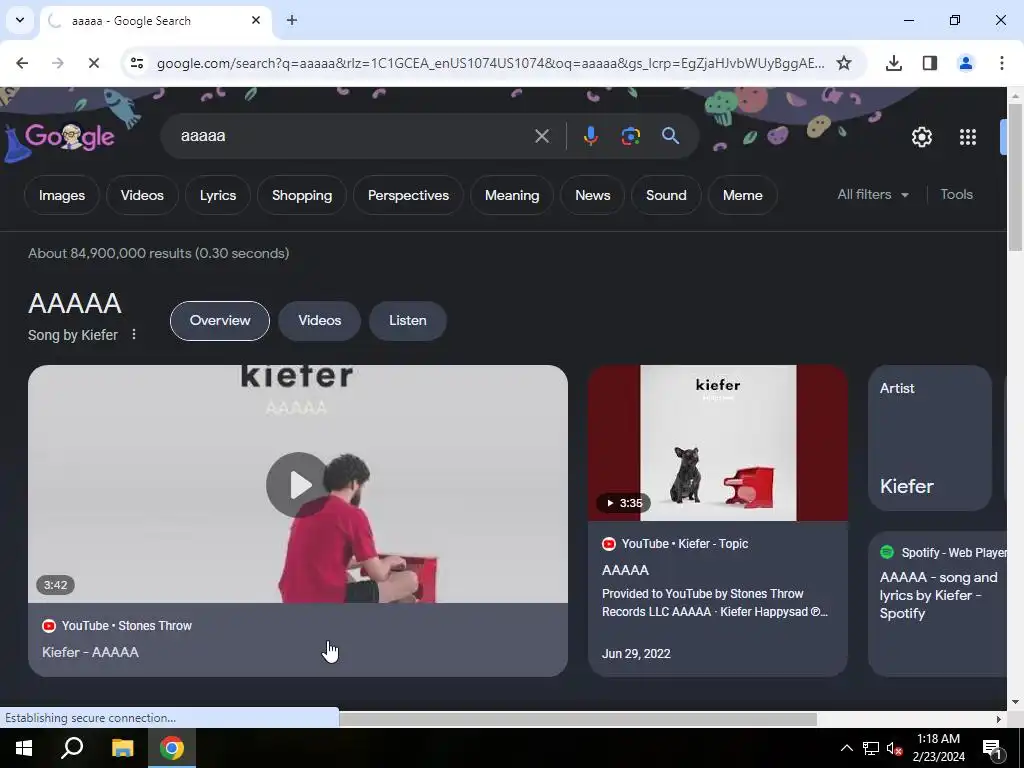
Task: Open File Explorer from taskbar
Action: coord(122,748)
